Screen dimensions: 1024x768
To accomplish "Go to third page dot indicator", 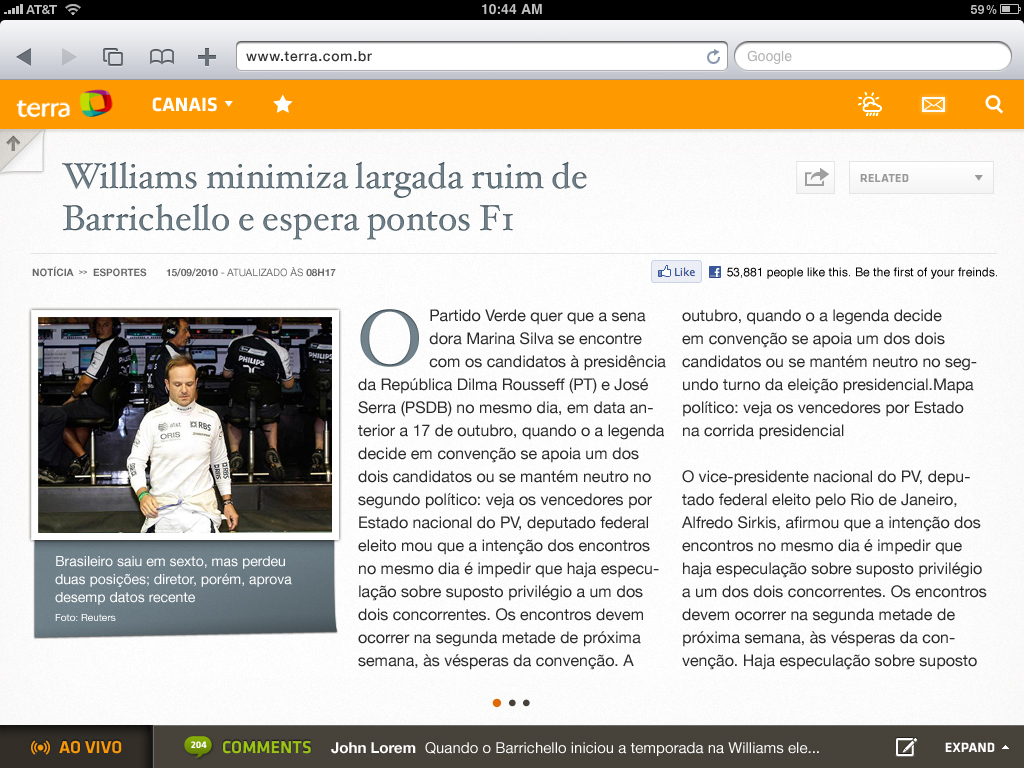I will tap(526, 703).
